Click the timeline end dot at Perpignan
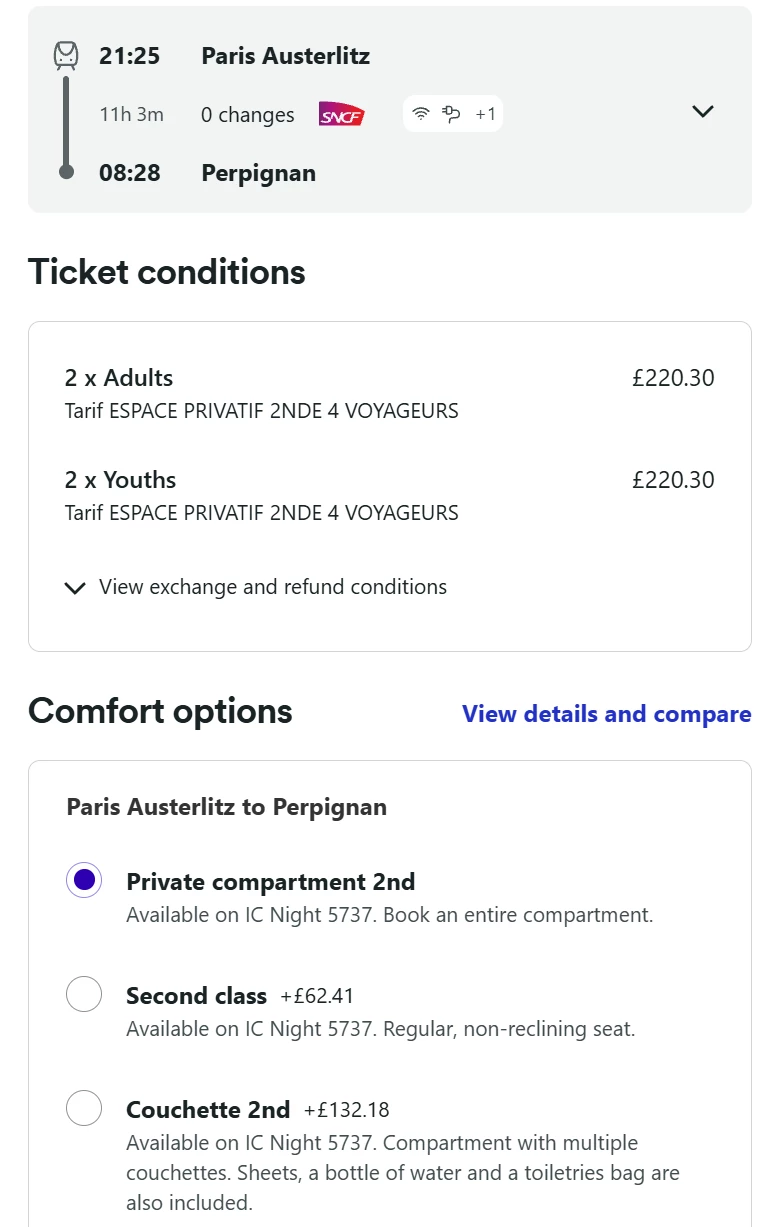The image size is (760, 1227). [66, 172]
